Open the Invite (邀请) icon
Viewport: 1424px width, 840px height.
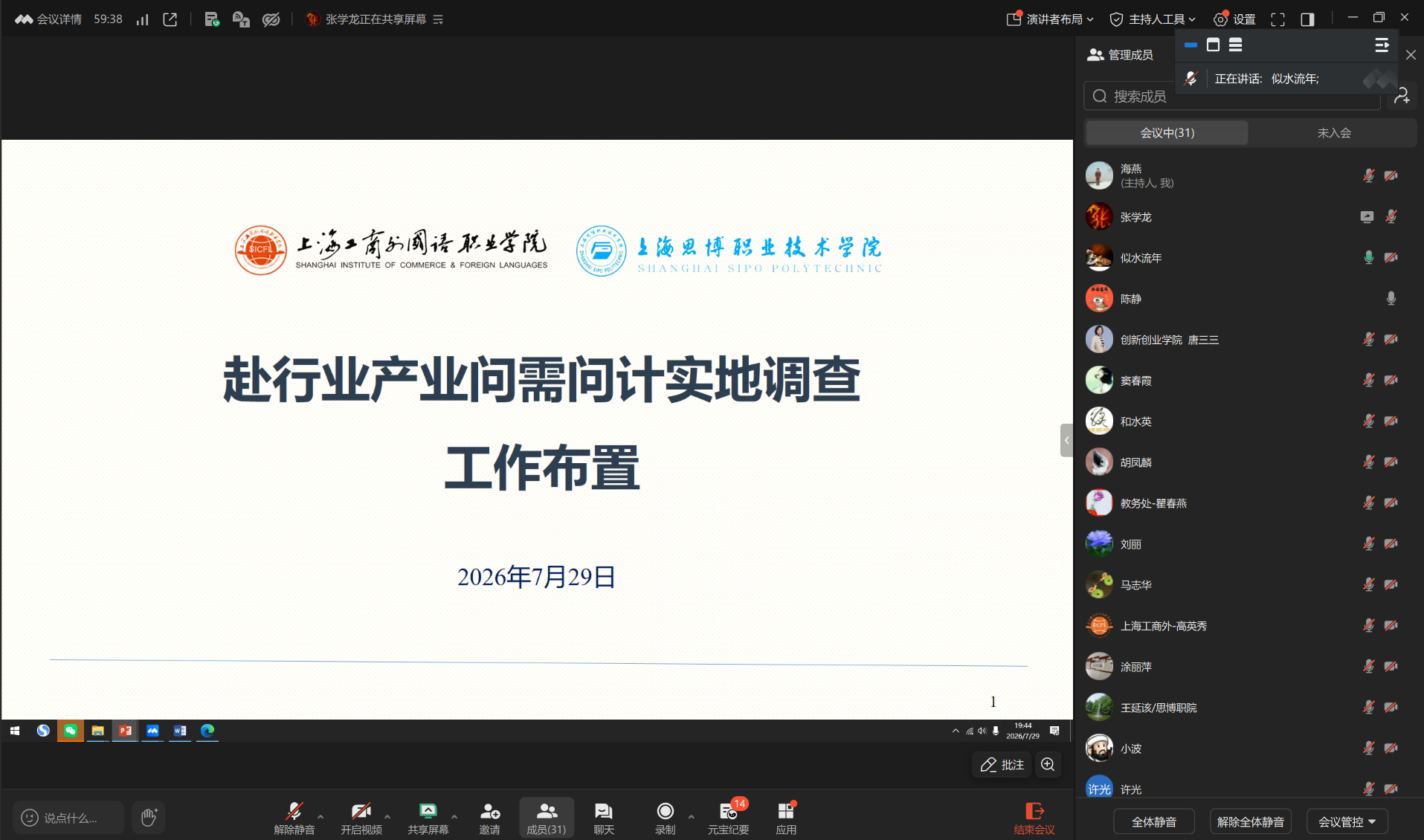point(490,817)
